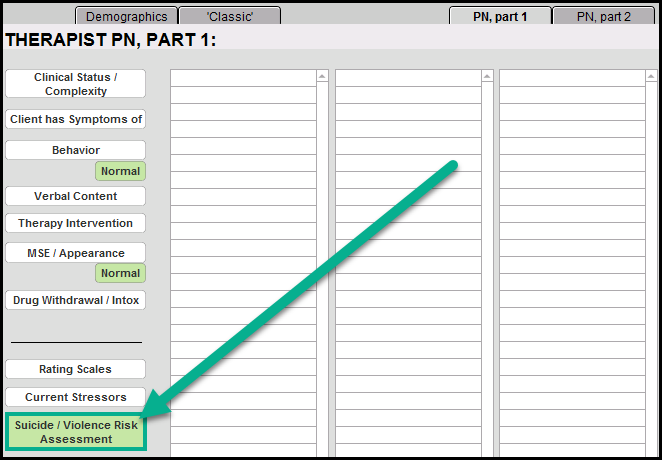This screenshot has height=460, width=662.
Task: Go to the PN, part 2 tab
Action: point(603,16)
